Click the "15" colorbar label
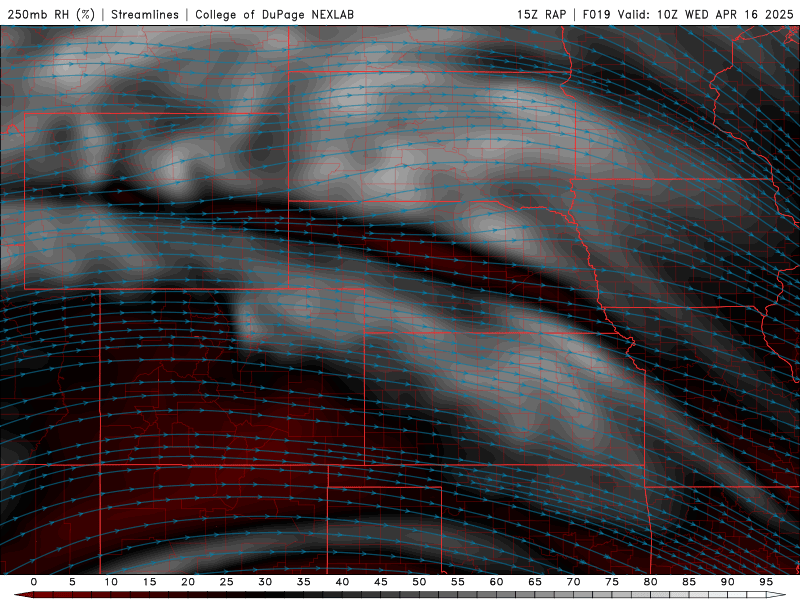 [149, 582]
